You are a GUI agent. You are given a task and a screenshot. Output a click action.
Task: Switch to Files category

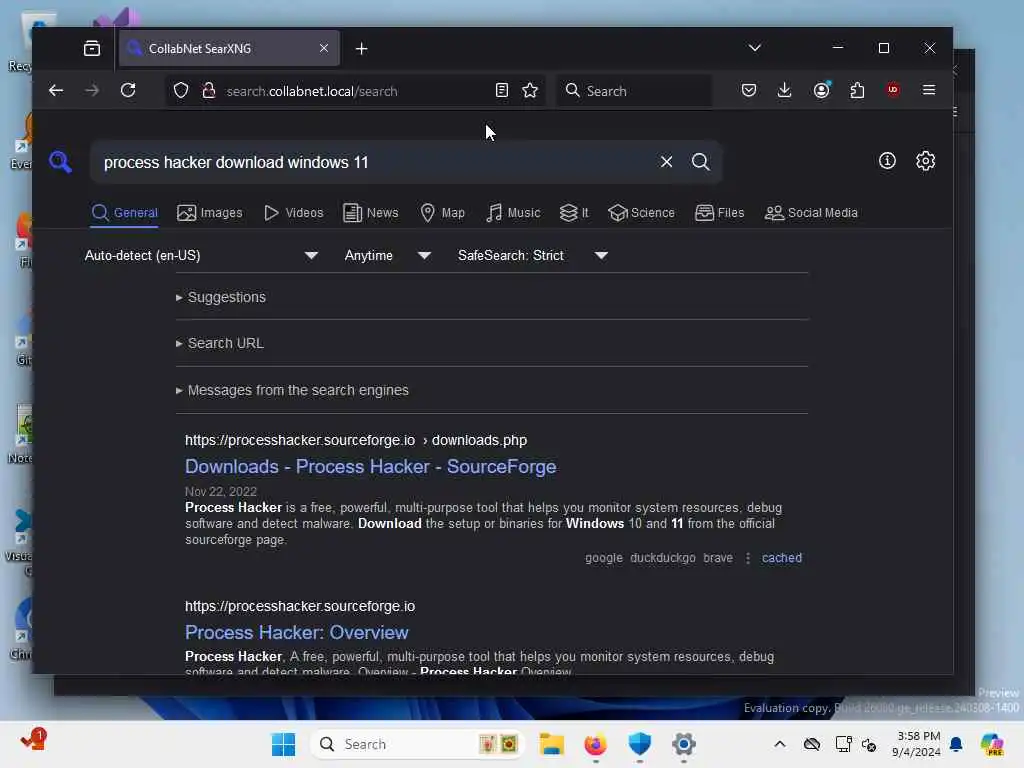click(720, 213)
